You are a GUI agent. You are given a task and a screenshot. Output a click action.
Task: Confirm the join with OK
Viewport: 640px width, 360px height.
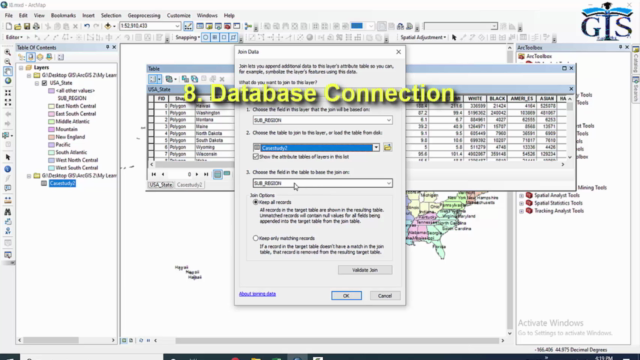[x=346, y=296]
